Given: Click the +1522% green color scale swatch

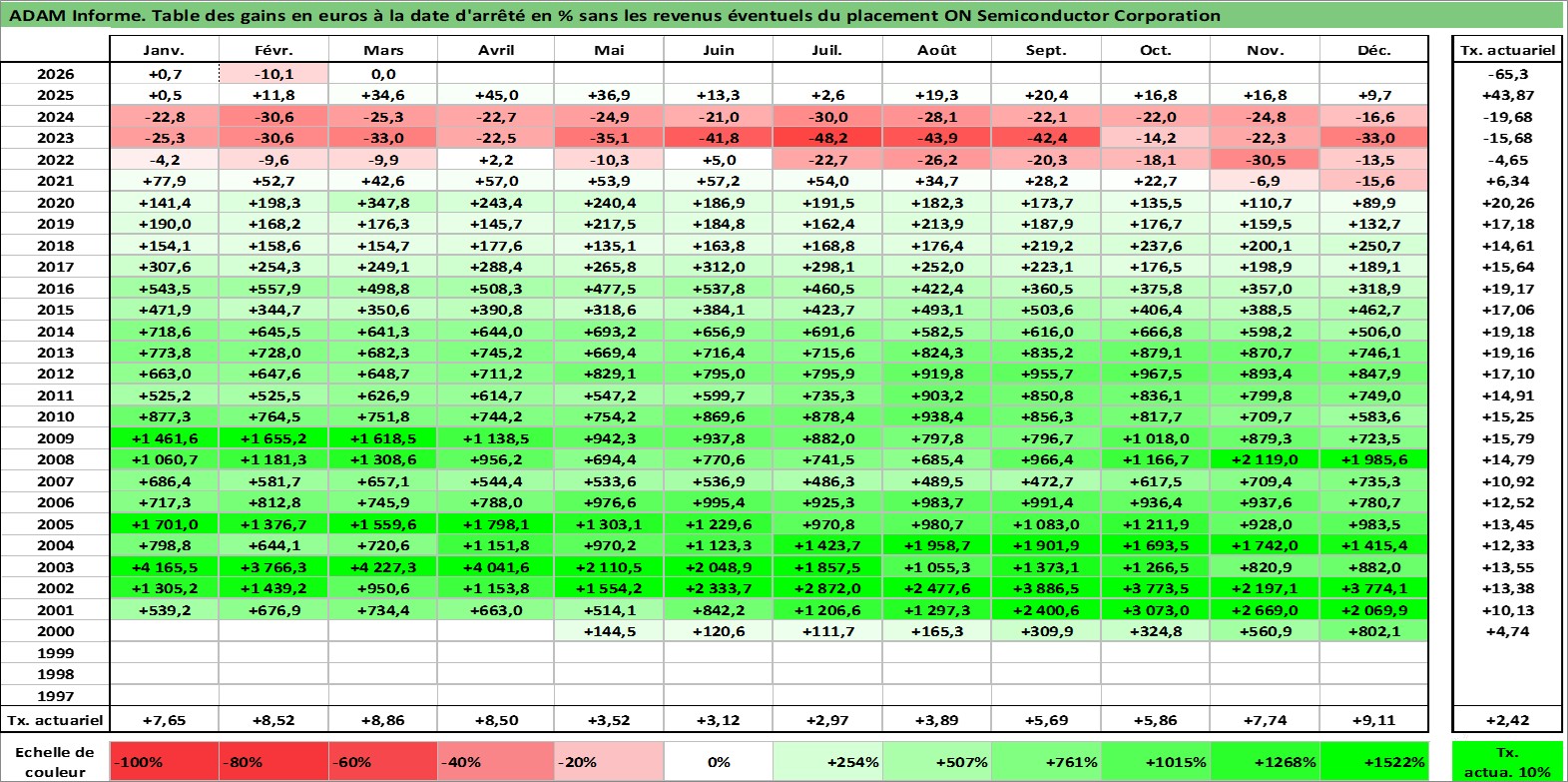Looking at the screenshot, I should coord(1373,761).
